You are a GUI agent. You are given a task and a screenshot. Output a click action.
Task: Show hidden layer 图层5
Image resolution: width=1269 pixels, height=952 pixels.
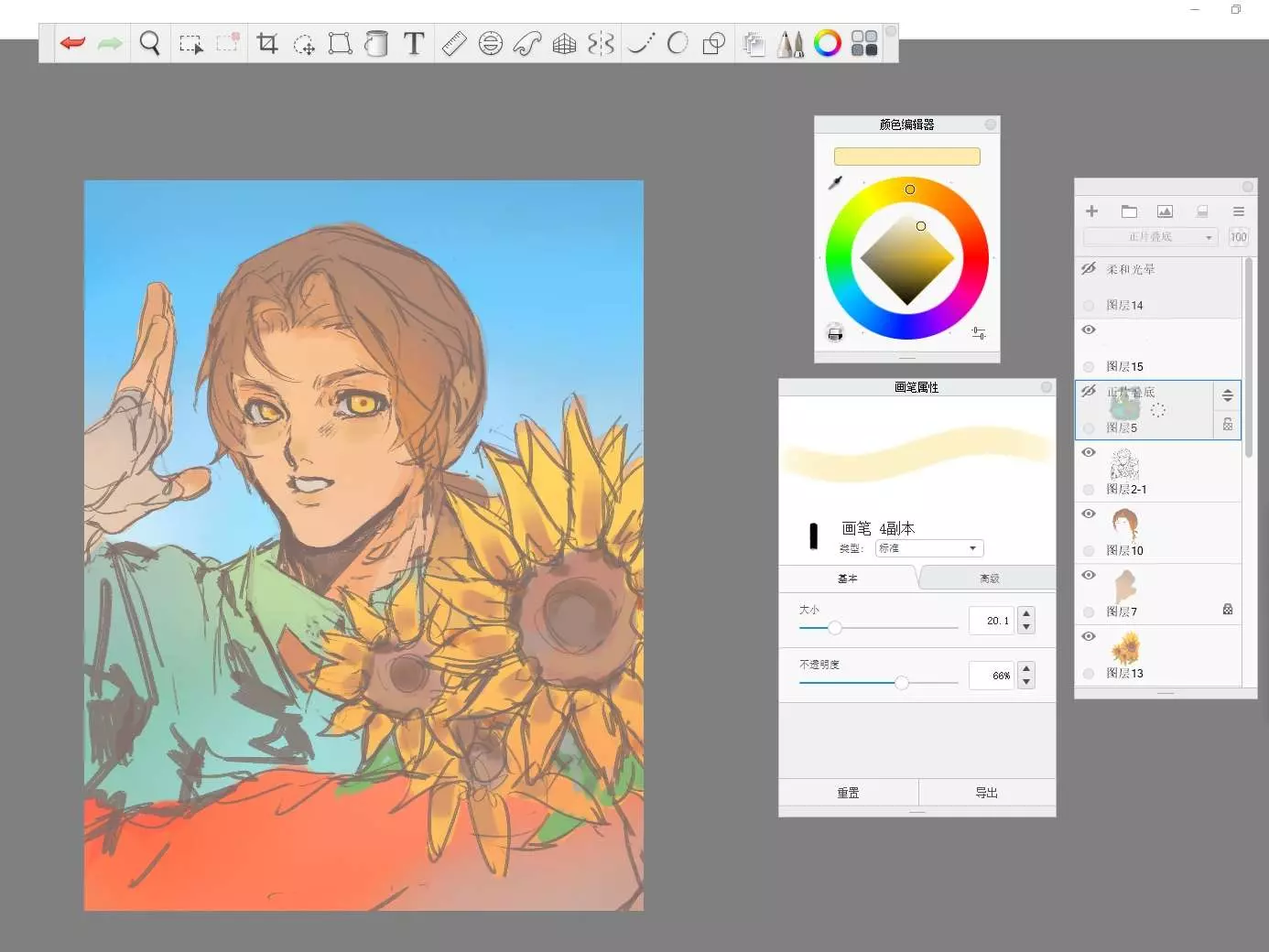[x=1089, y=392]
